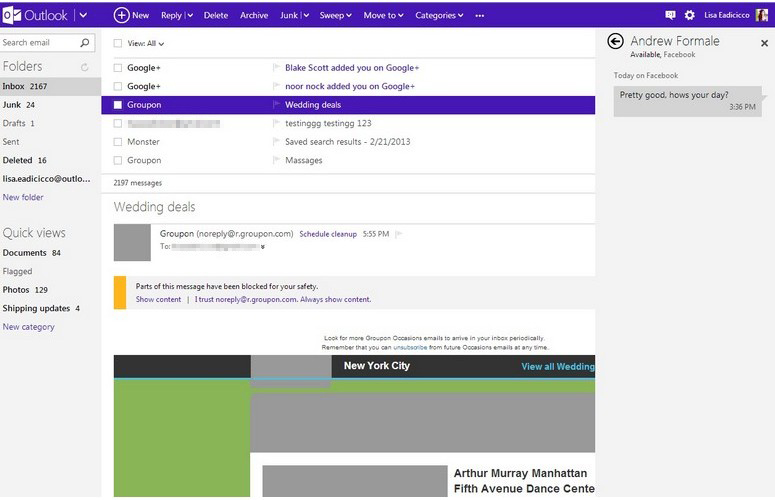Open the View: All dropdown
The height and width of the screenshot is (500, 775).
coord(146,43)
